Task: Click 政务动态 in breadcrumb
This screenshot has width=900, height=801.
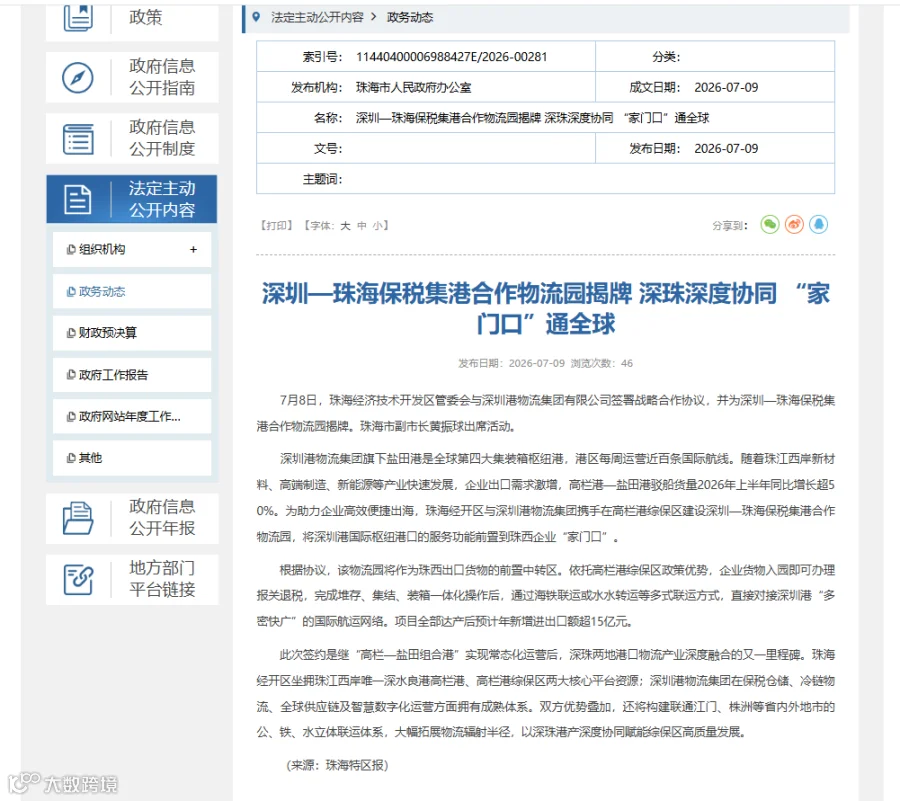Action: [410, 17]
